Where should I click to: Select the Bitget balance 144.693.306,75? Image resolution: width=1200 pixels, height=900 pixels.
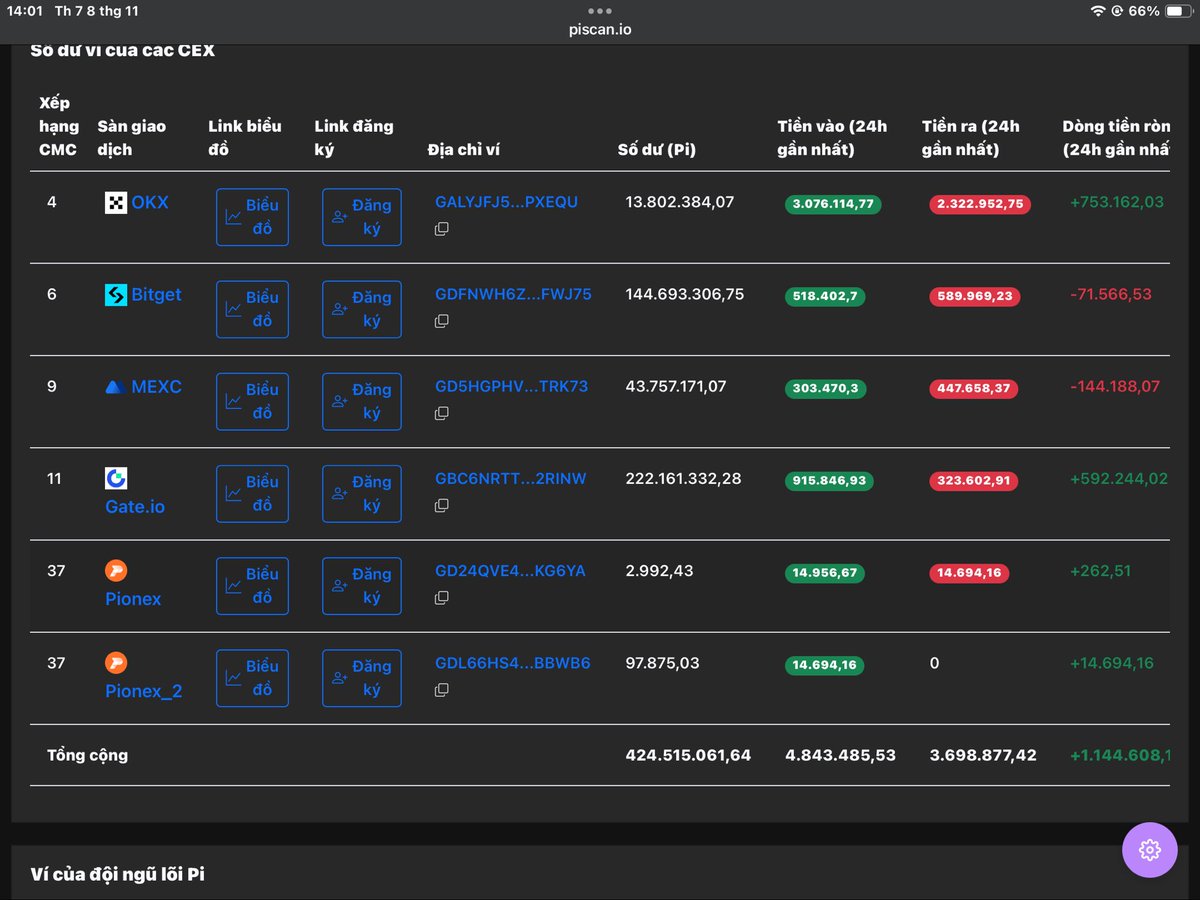(x=684, y=294)
